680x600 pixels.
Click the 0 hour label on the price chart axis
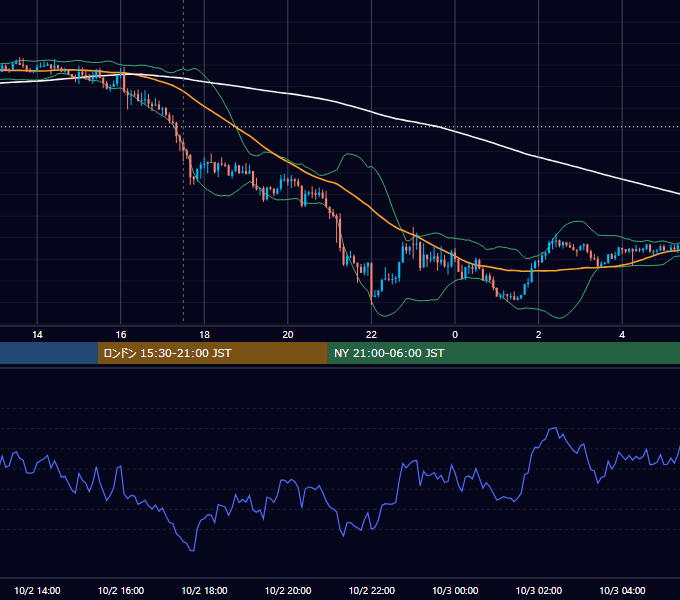pos(455,335)
